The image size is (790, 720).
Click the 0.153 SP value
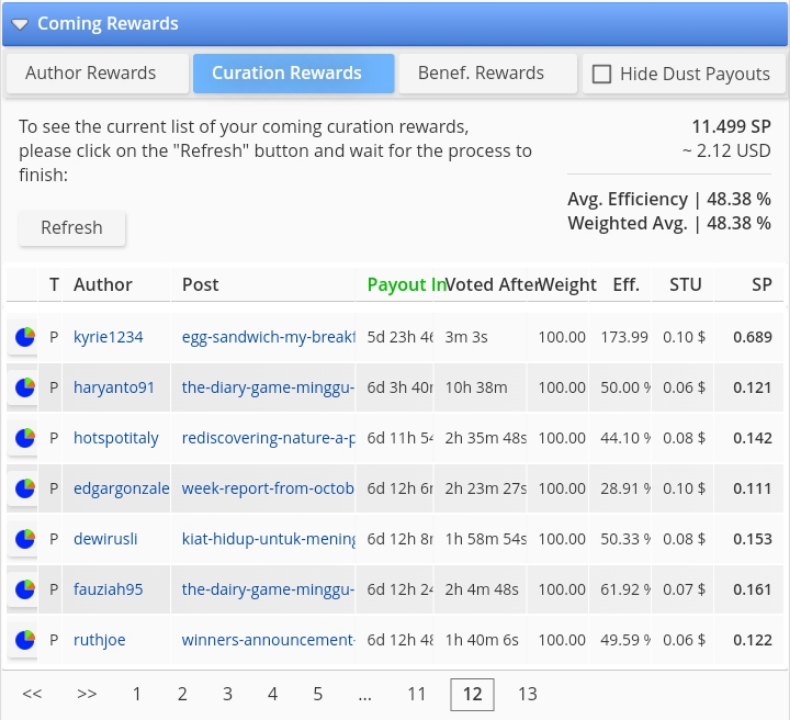[x=752, y=539]
